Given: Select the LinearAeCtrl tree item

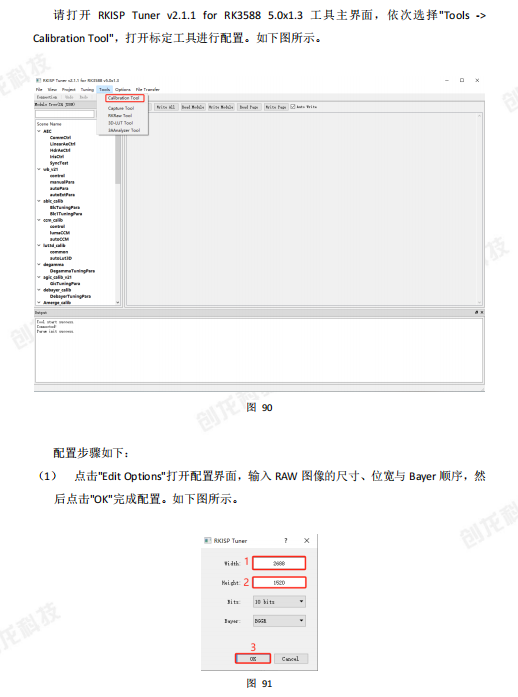Looking at the screenshot, I should [63, 144].
